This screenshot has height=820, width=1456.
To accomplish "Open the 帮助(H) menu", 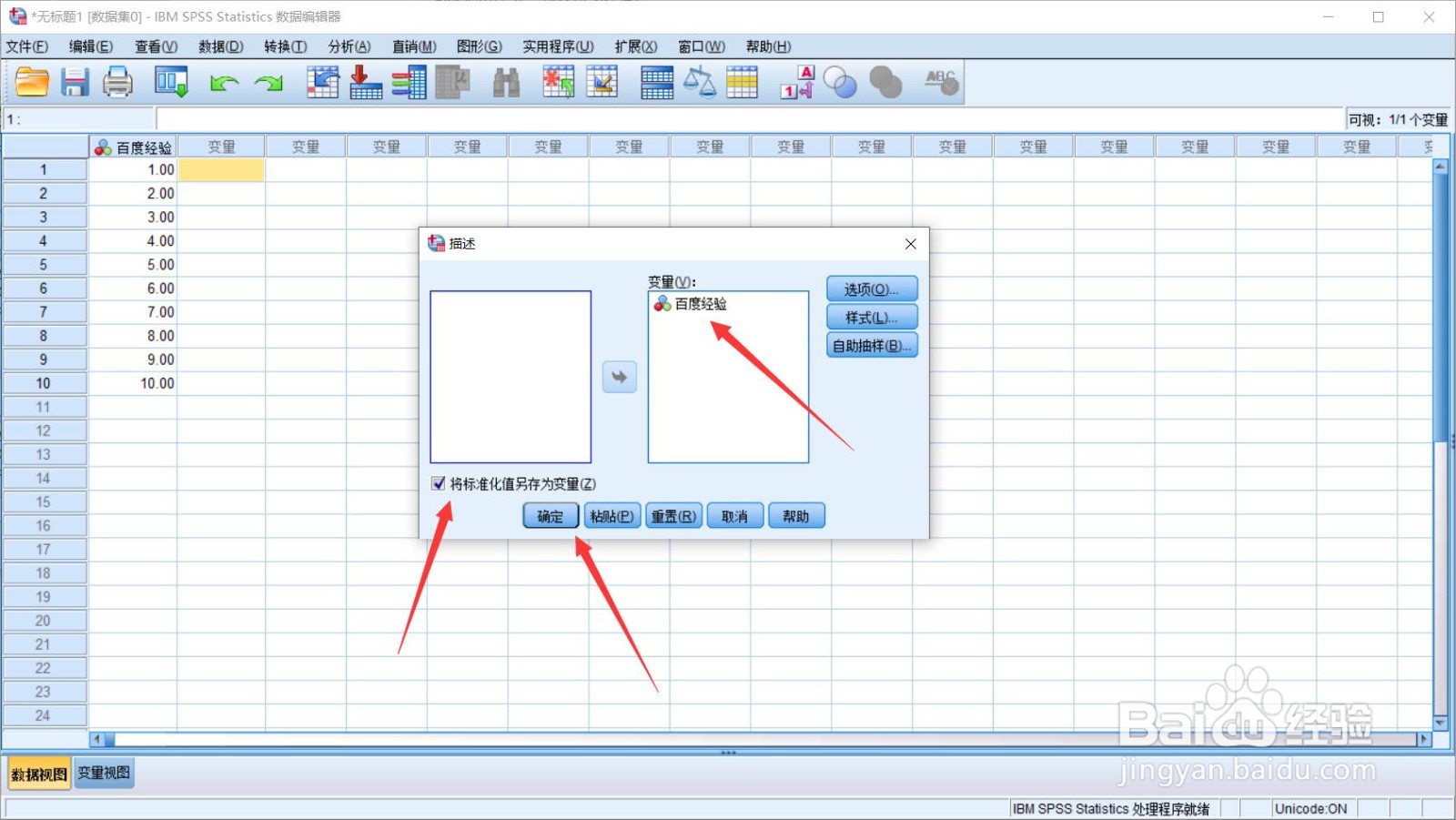I will coord(768,46).
